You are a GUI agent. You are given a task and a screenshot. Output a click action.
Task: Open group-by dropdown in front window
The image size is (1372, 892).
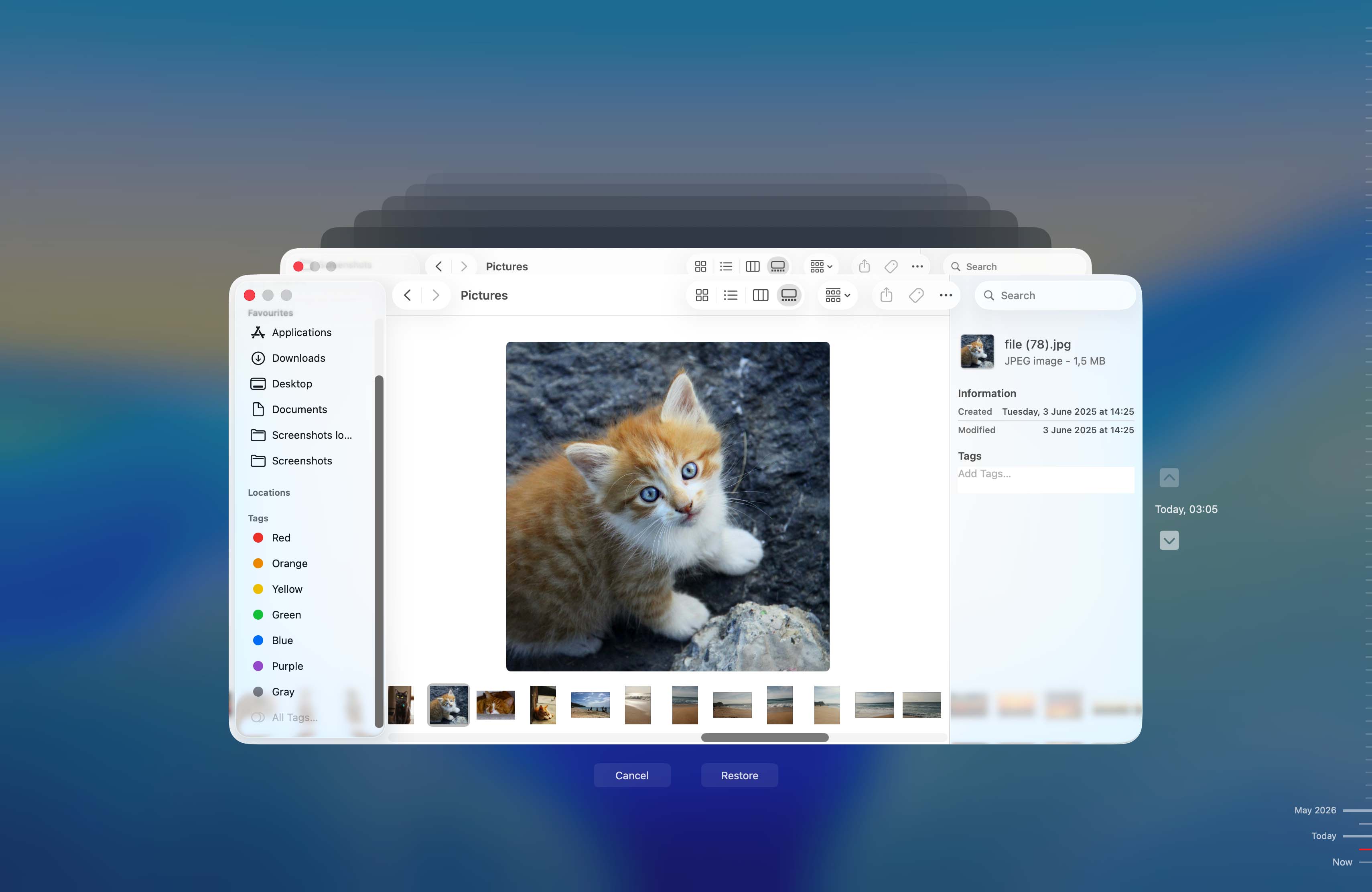click(838, 296)
